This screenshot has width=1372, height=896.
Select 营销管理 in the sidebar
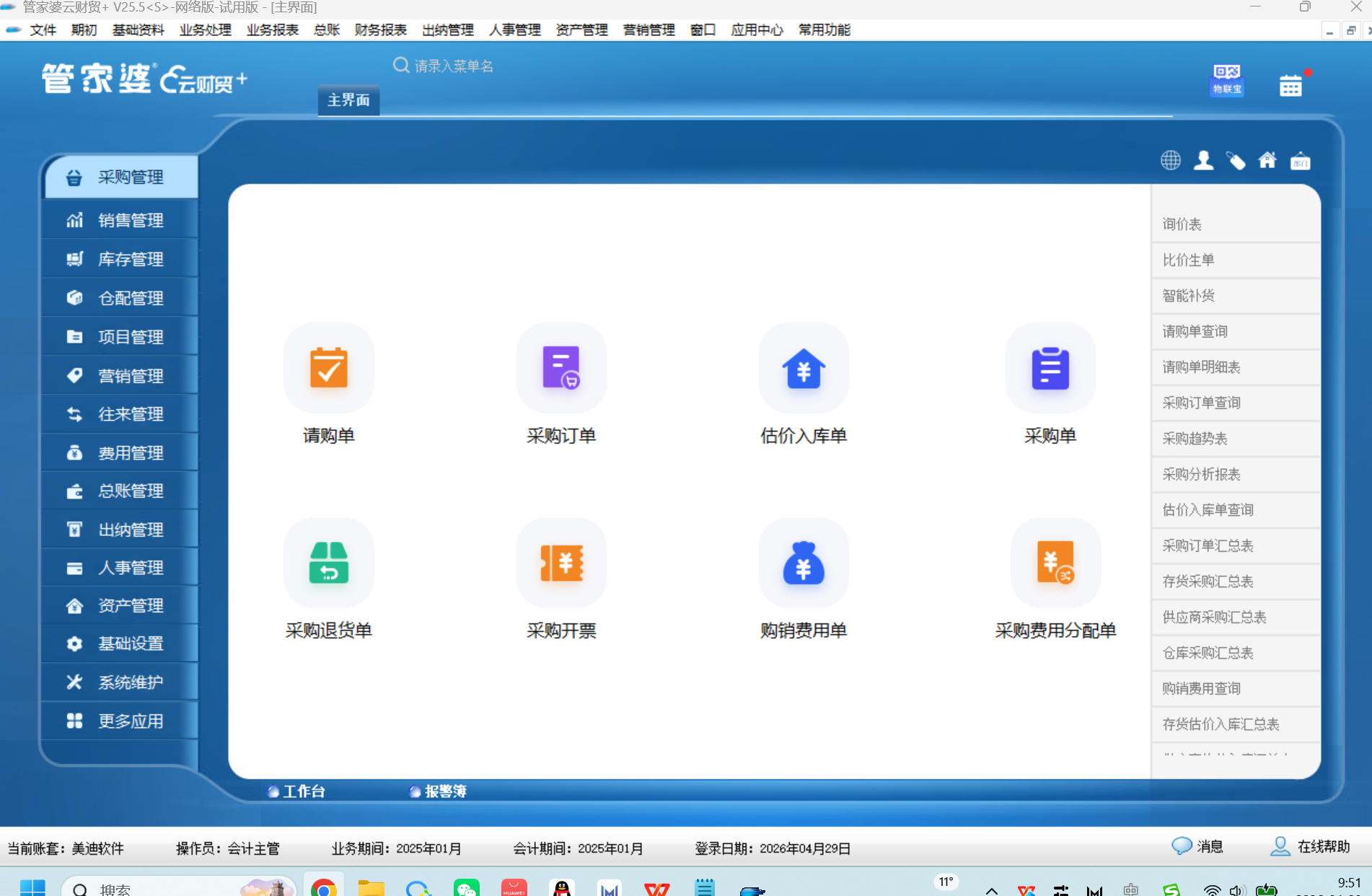120,375
